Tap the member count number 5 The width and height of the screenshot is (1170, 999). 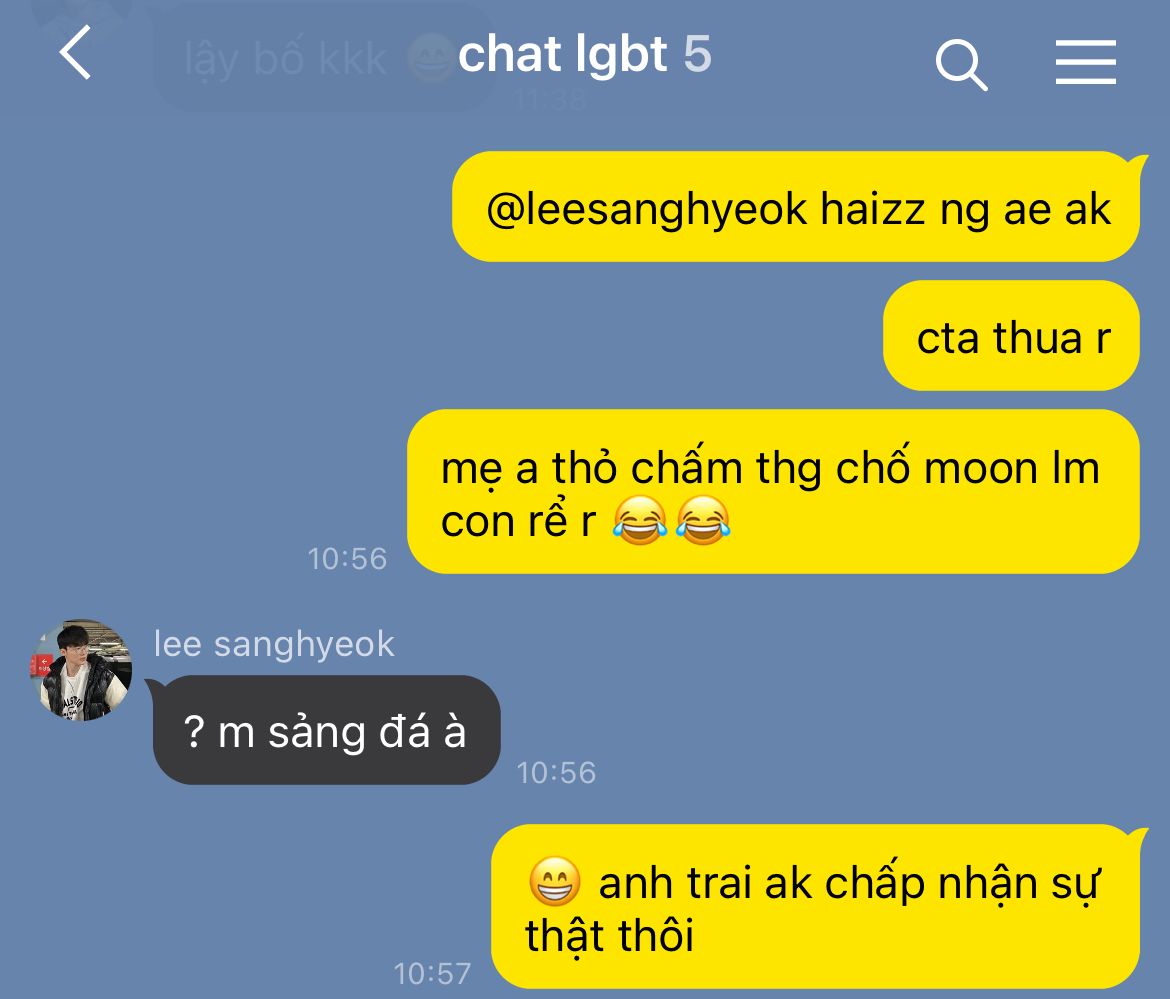(697, 54)
